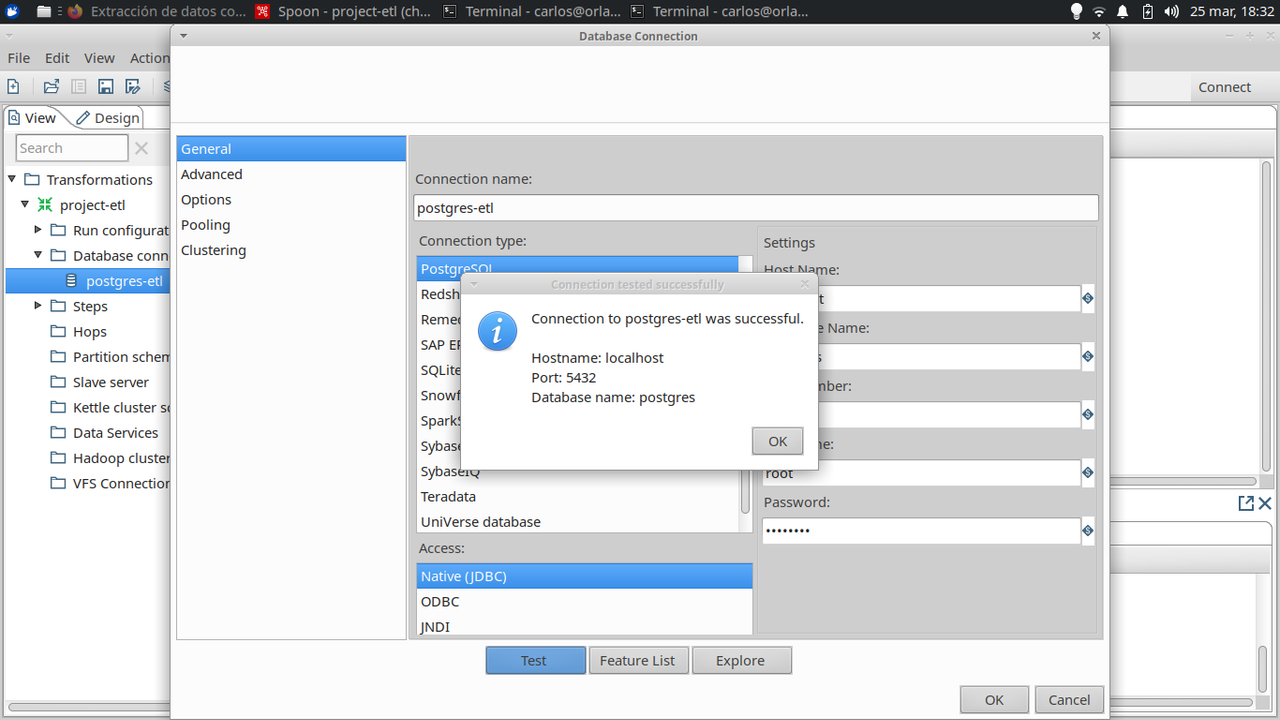The width and height of the screenshot is (1280, 720).
Task: Click the Save toolbar icon in Spoon
Action: 105,87
